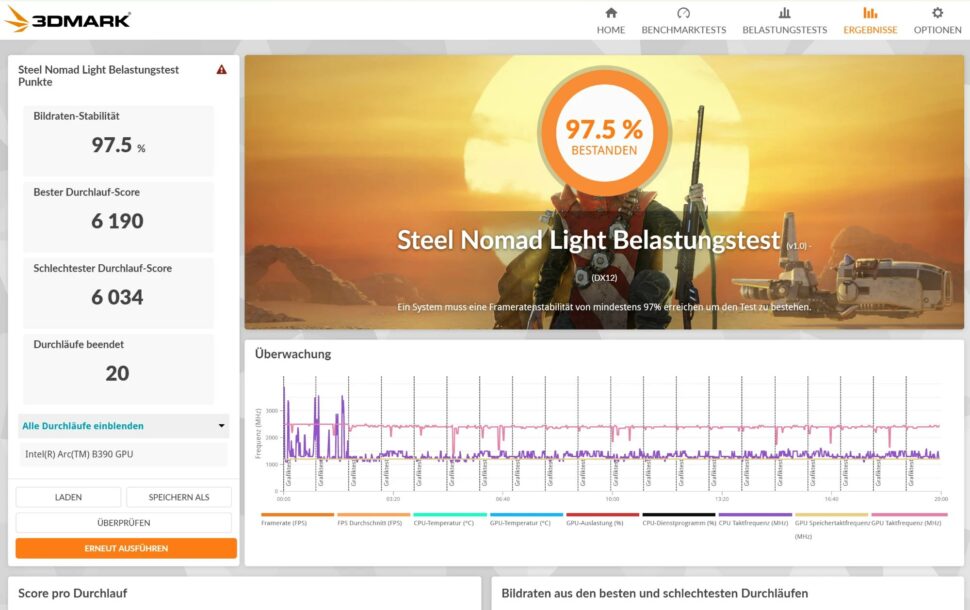Expand Alle Durchläufe einblenden dropdown
The width and height of the screenshot is (970, 610).
123,426
